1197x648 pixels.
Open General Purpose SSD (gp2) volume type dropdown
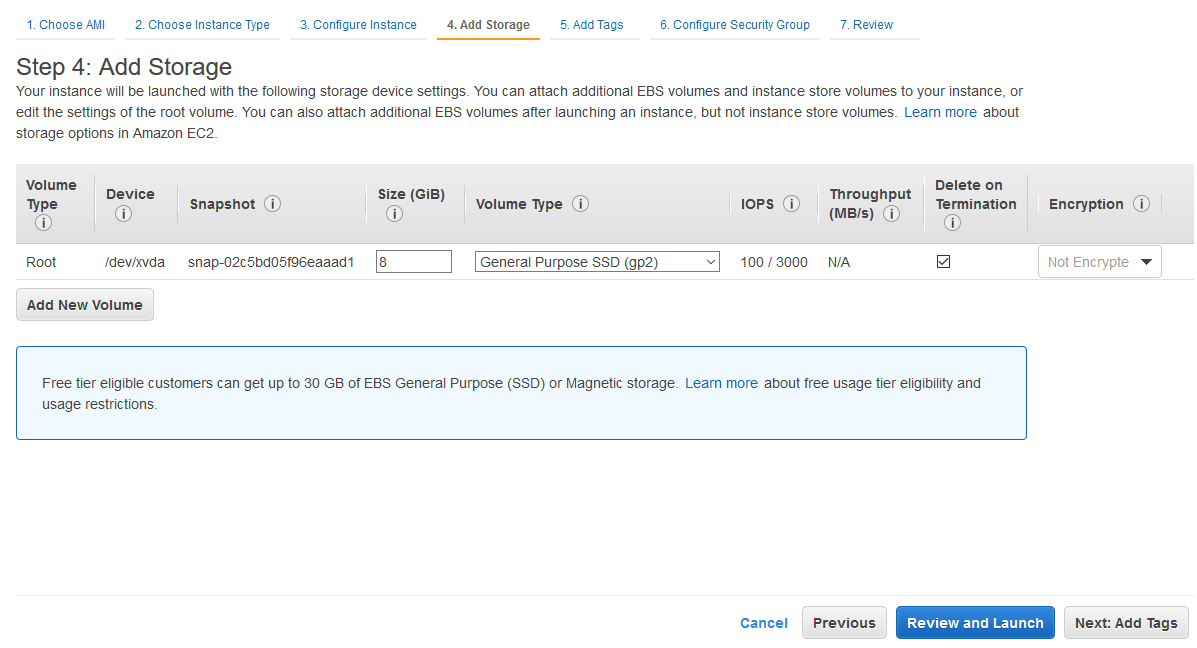click(597, 262)
